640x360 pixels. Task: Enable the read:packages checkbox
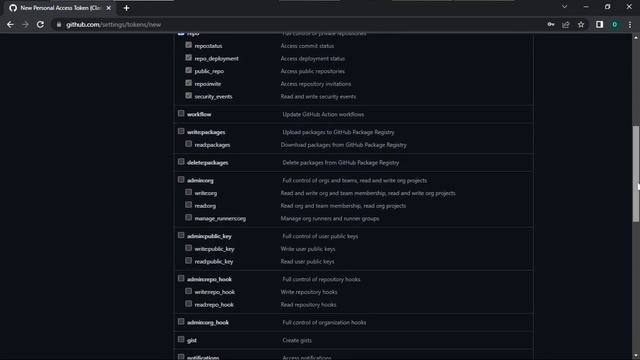[189, 144]
